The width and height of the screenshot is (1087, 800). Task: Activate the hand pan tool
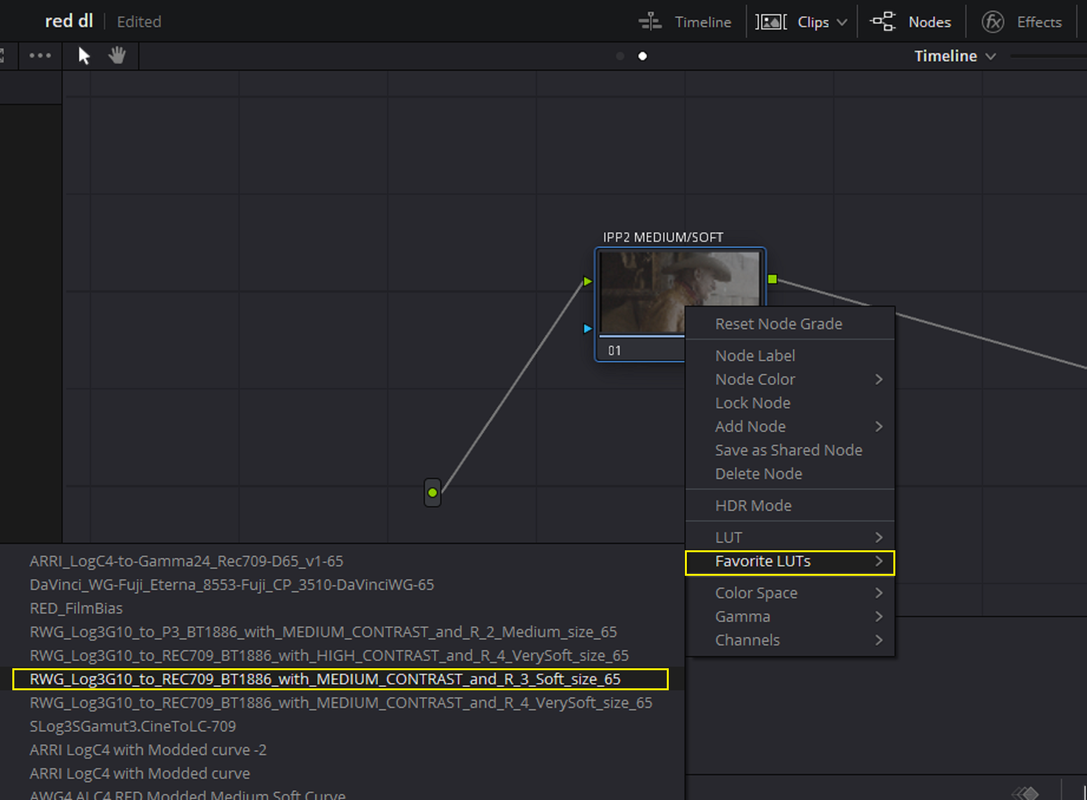[117, 55]
